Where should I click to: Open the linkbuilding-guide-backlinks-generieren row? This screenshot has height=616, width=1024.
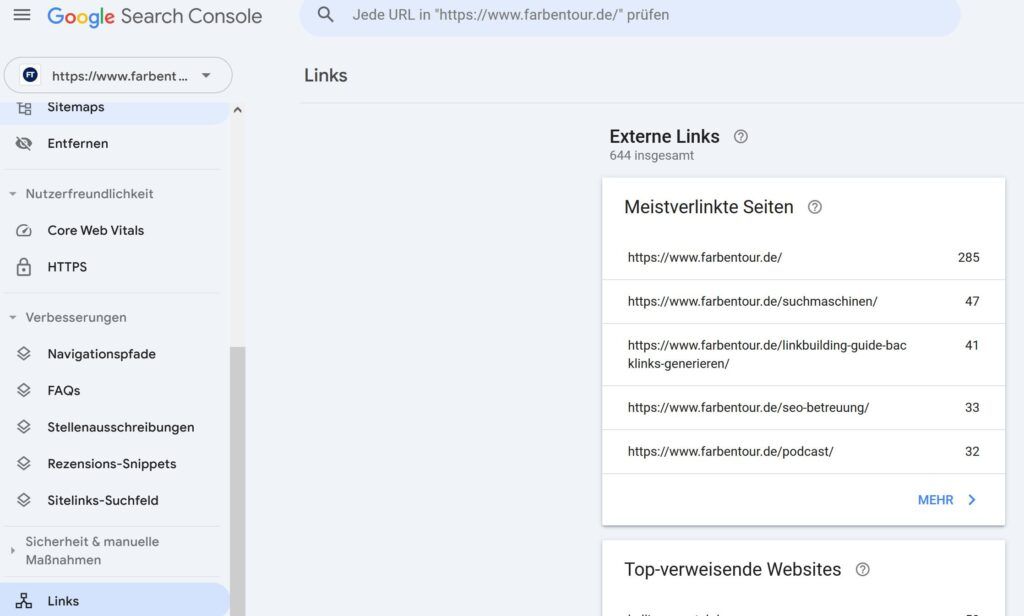click(803, 354)
